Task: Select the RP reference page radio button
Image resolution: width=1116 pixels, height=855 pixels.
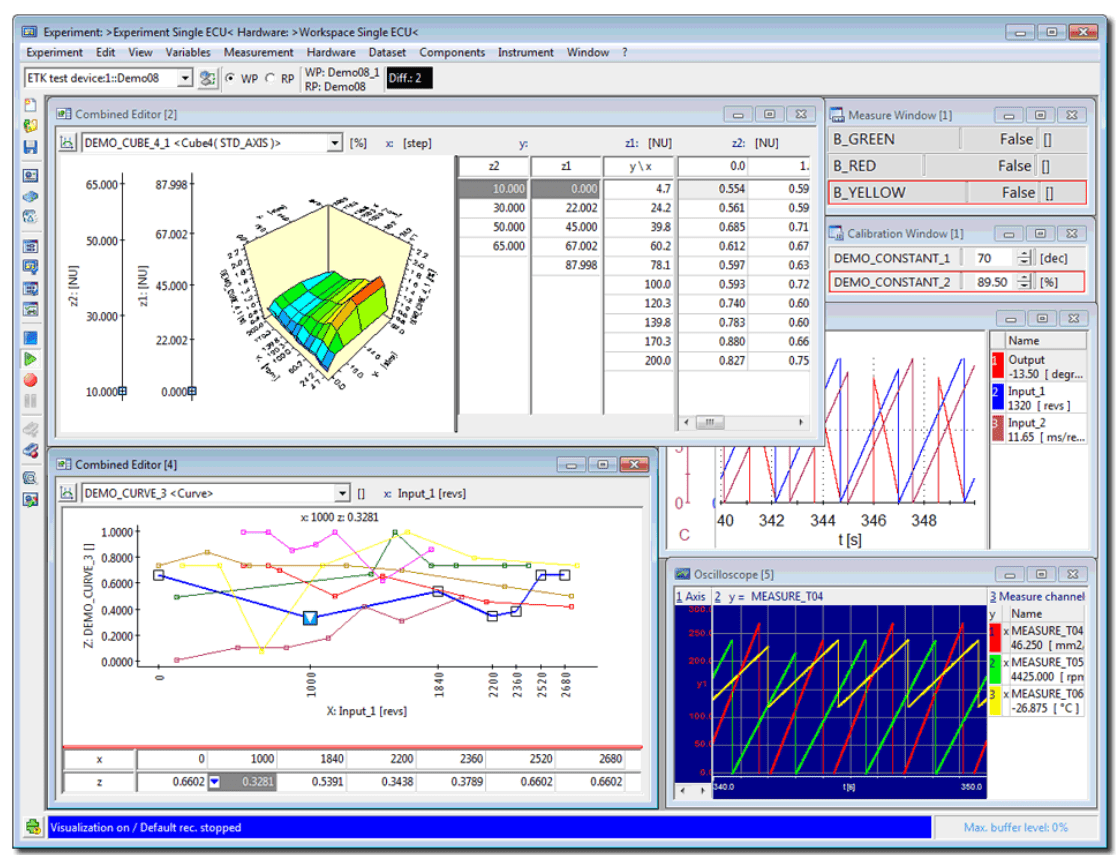Action: click(270, 78)
